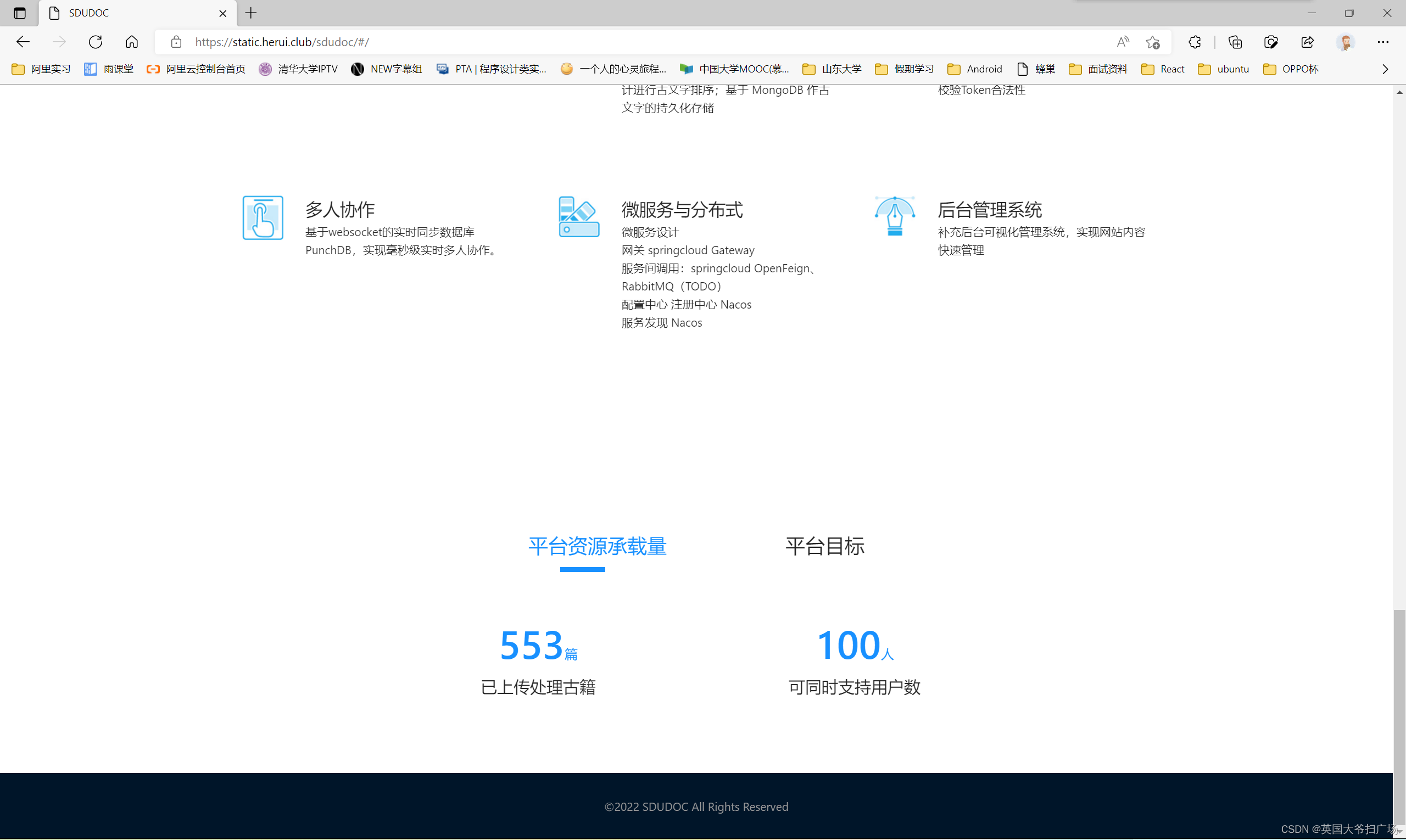The height and width of the screenshot is (840, 1406).
Task: Add this page to favorites star
Action: (1152, 42)
